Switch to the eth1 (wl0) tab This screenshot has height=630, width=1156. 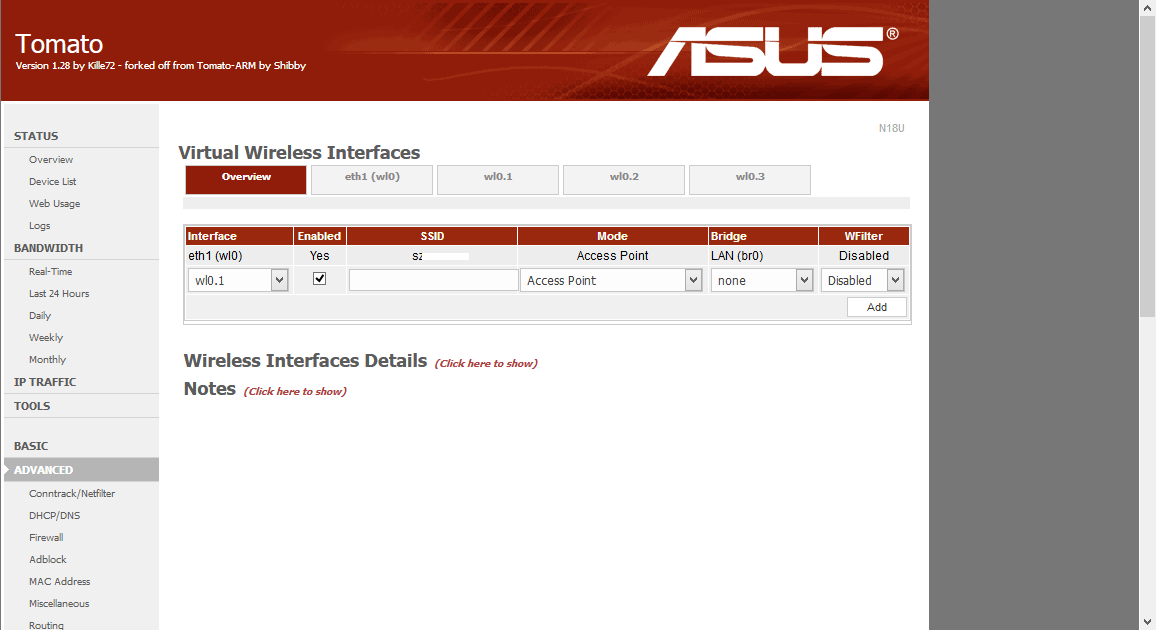coord(372,179)
